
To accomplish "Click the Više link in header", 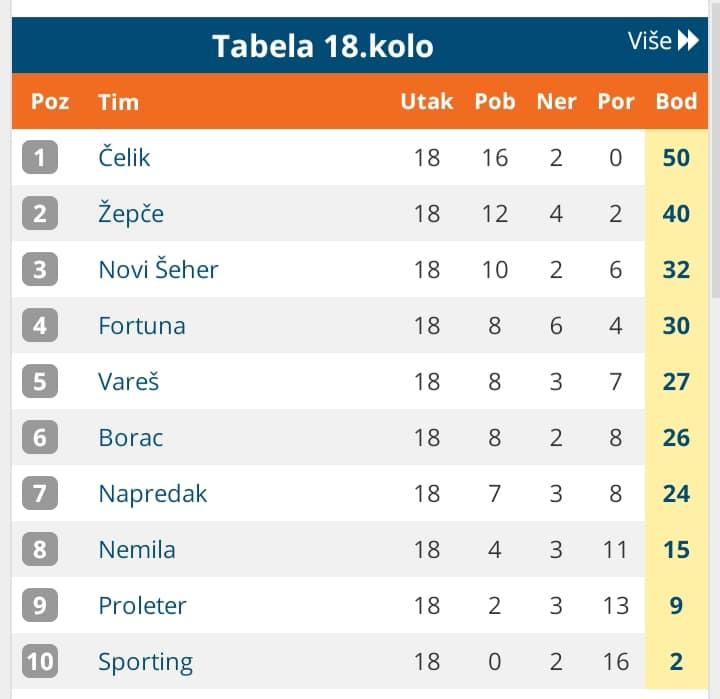I will (x=650, y=41).
